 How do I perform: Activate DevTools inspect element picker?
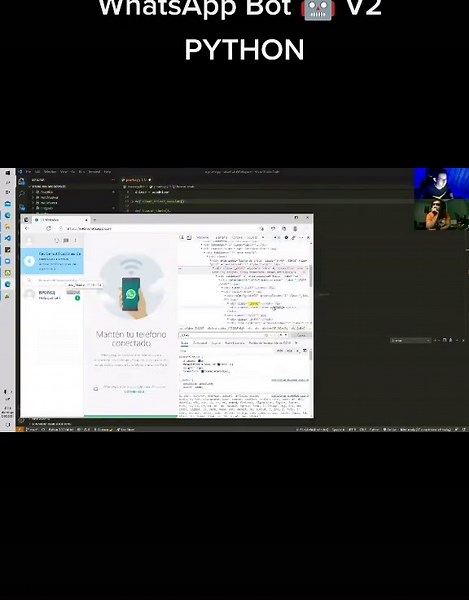[x=182, y=238]
